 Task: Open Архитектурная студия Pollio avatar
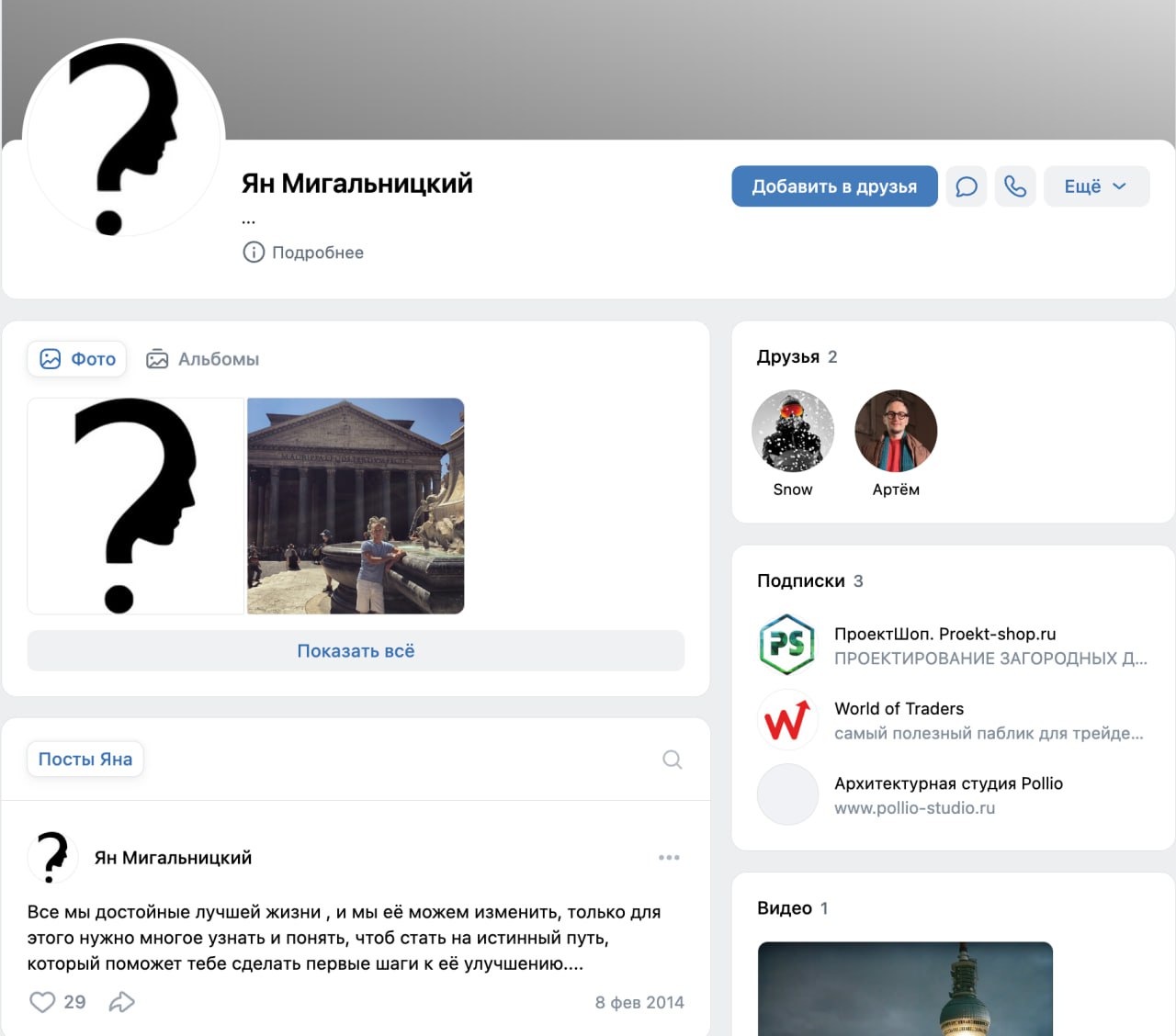(x=787, y=794)
